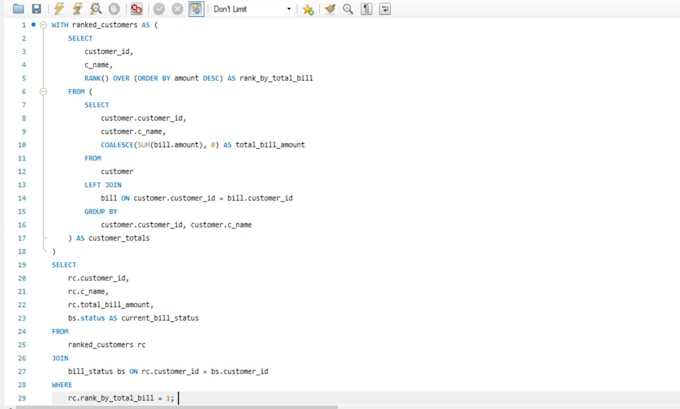Click 'rc.total_bill_amount,' on line 22
Image resolution: width=680 pixels, height=409 pixels.
111,305
